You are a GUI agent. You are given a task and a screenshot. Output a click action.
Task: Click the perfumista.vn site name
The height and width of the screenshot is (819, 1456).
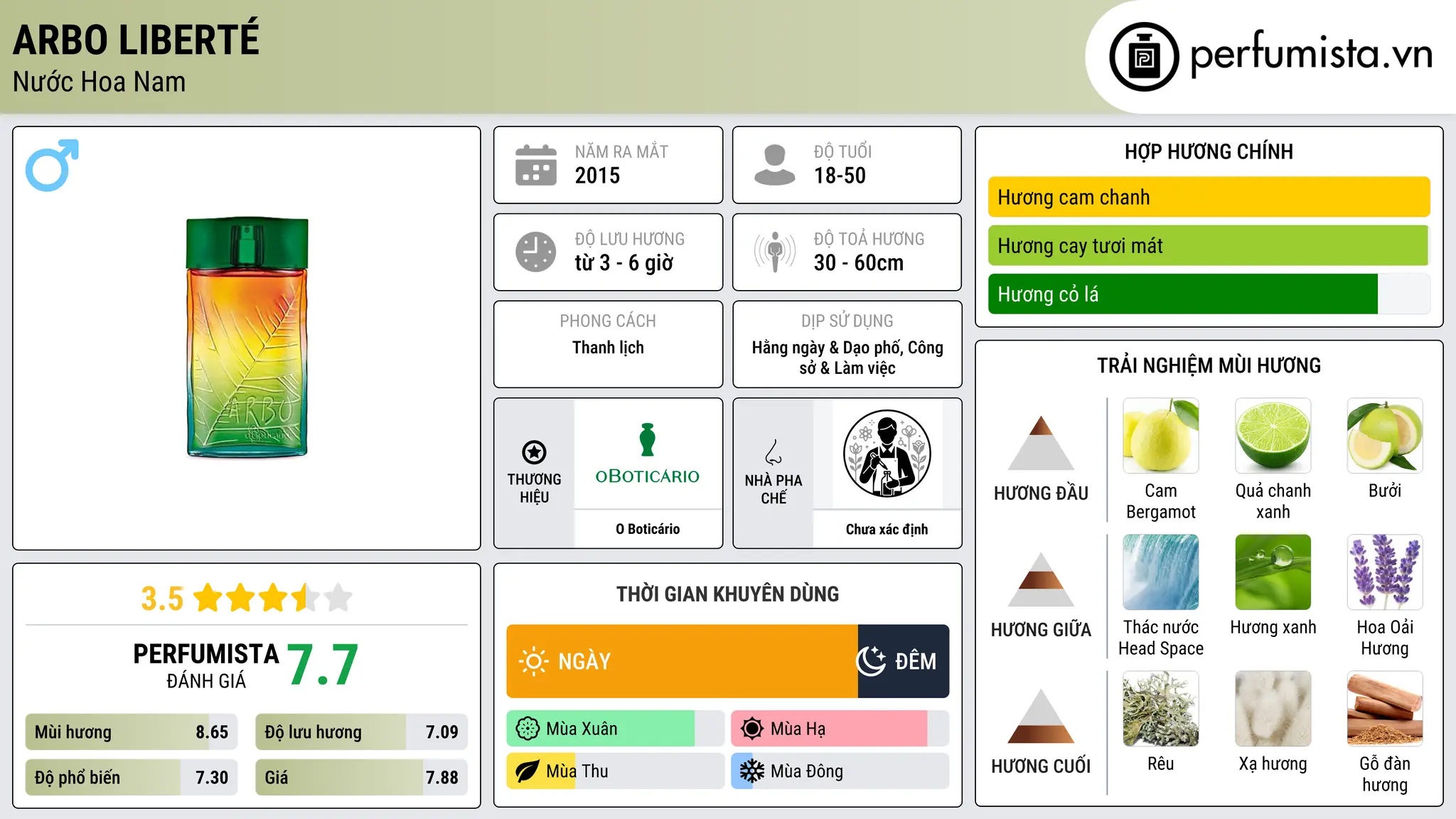pyautogui.click(x=1312, y=54)
